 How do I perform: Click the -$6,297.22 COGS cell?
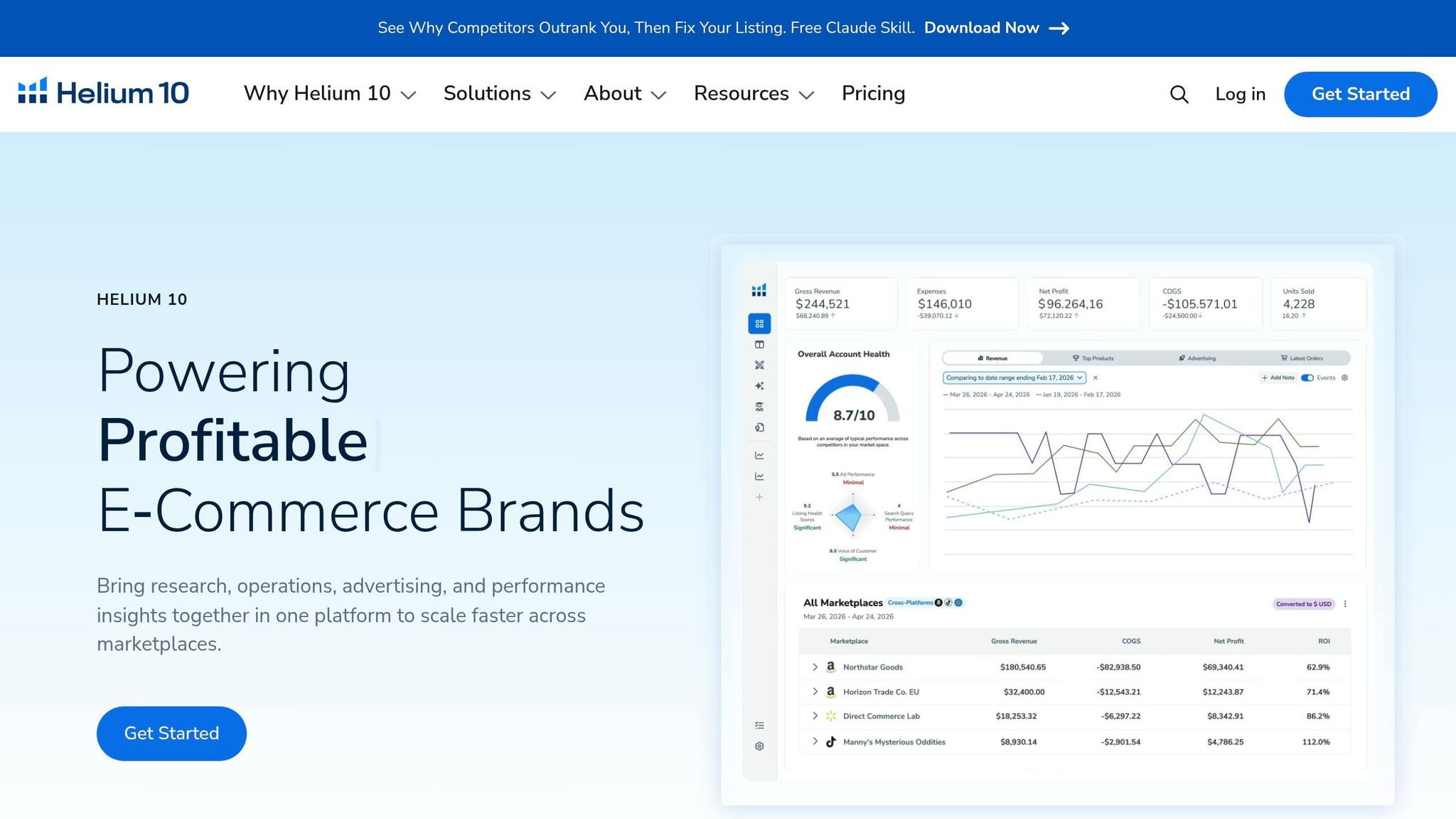tap(1120, 716)
